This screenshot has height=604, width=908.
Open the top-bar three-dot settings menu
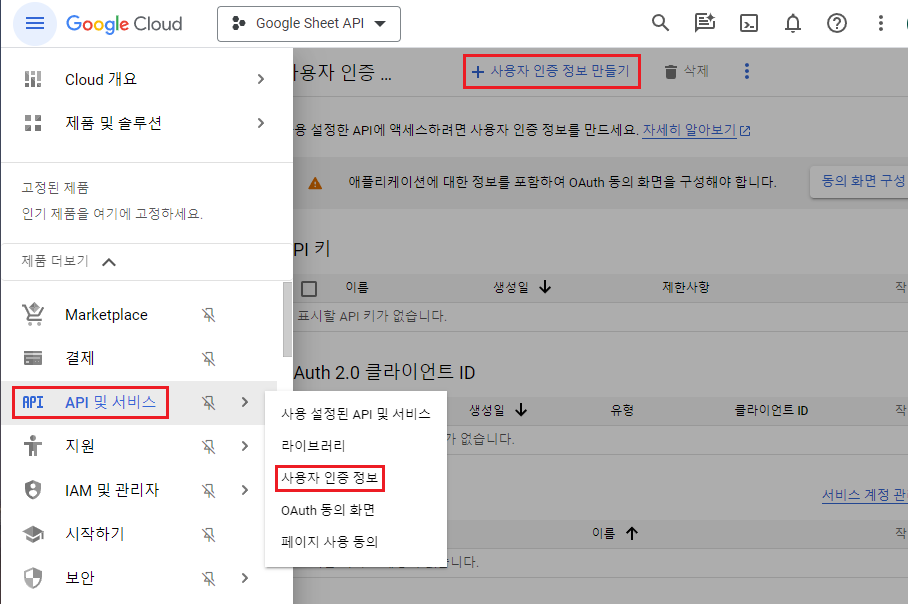click(881, 23)
